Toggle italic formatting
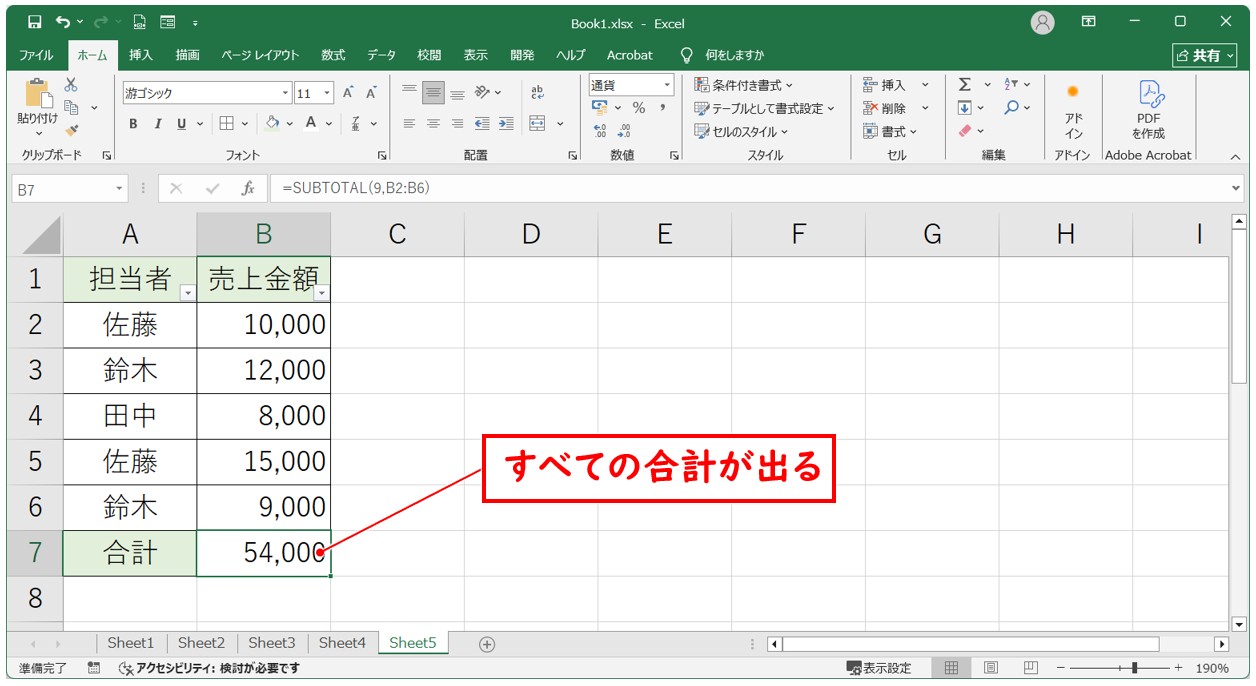Screen dimensions: 1256x686 tap(157, 124)
